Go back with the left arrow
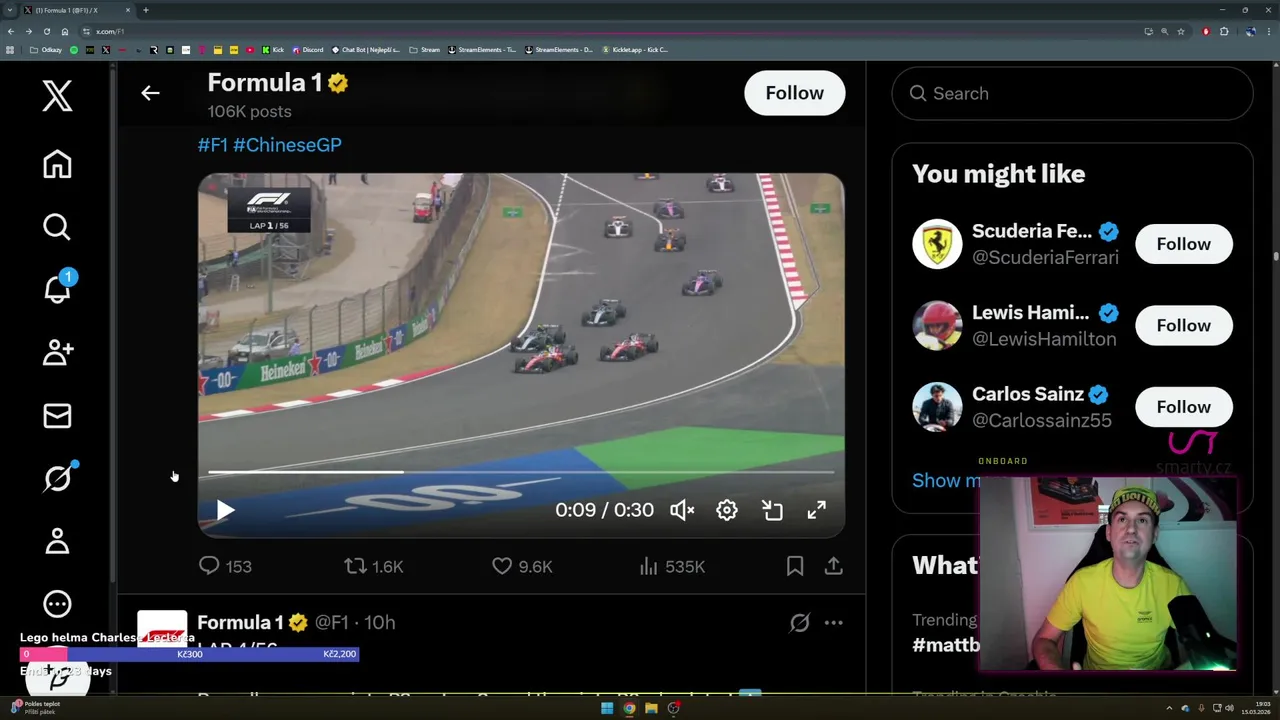The height and width of the screenshot is (720, 1280). [150, 93]
